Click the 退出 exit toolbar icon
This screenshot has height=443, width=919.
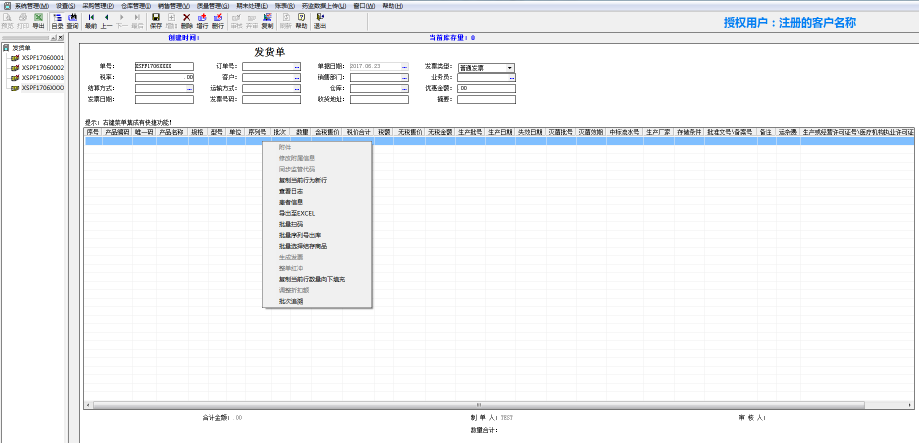pyautogui.click(x=320, y=21)
